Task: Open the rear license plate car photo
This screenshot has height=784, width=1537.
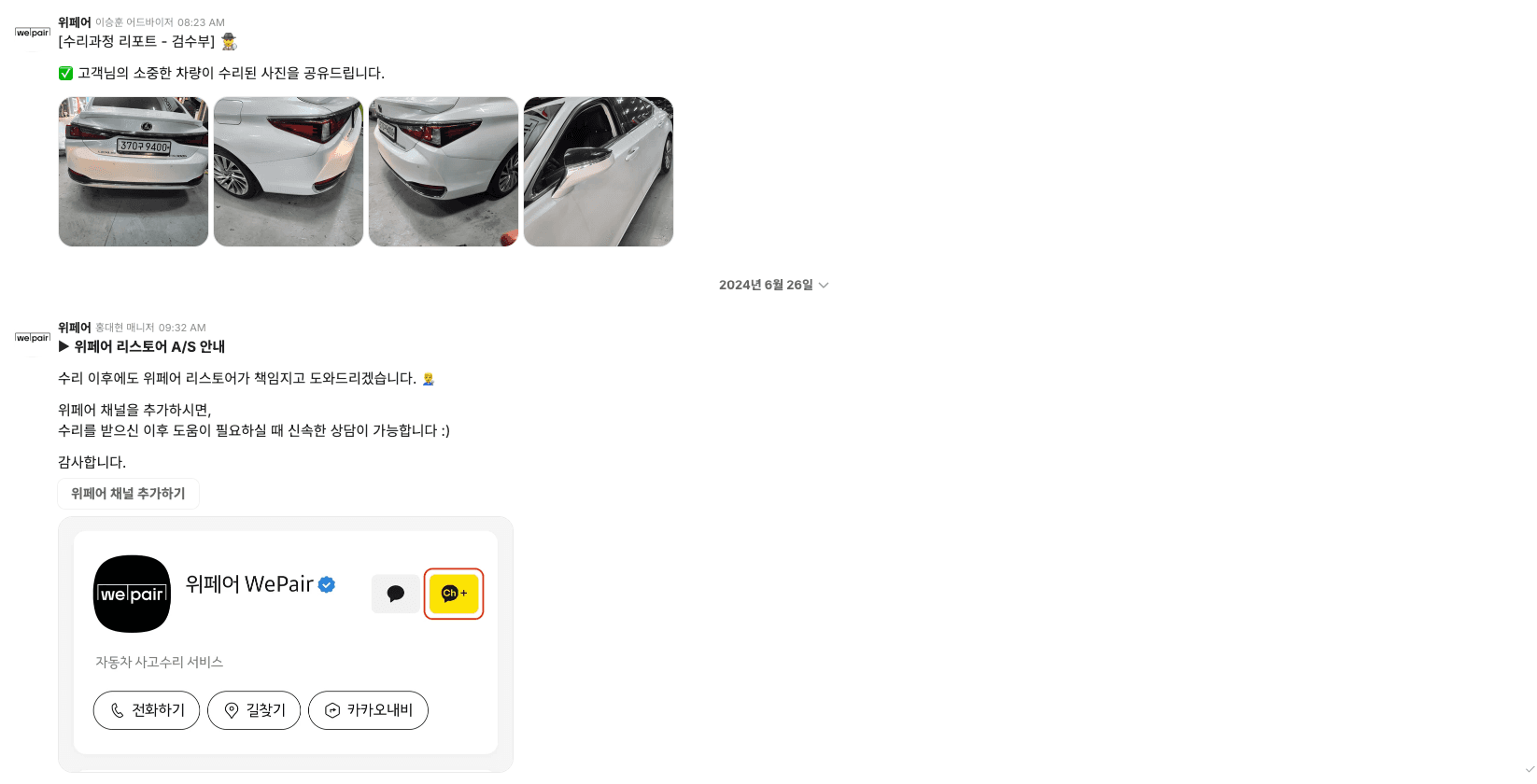Action: click(134, 172)
